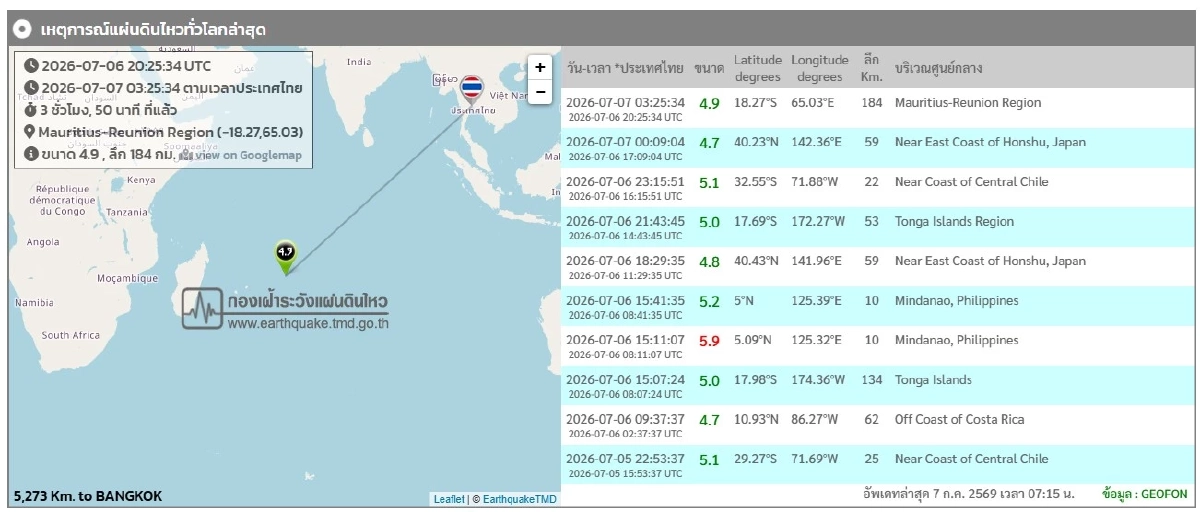Select the Off Coast of Costa Rica row
1200x512 pixels.
(x=878, y=425)
